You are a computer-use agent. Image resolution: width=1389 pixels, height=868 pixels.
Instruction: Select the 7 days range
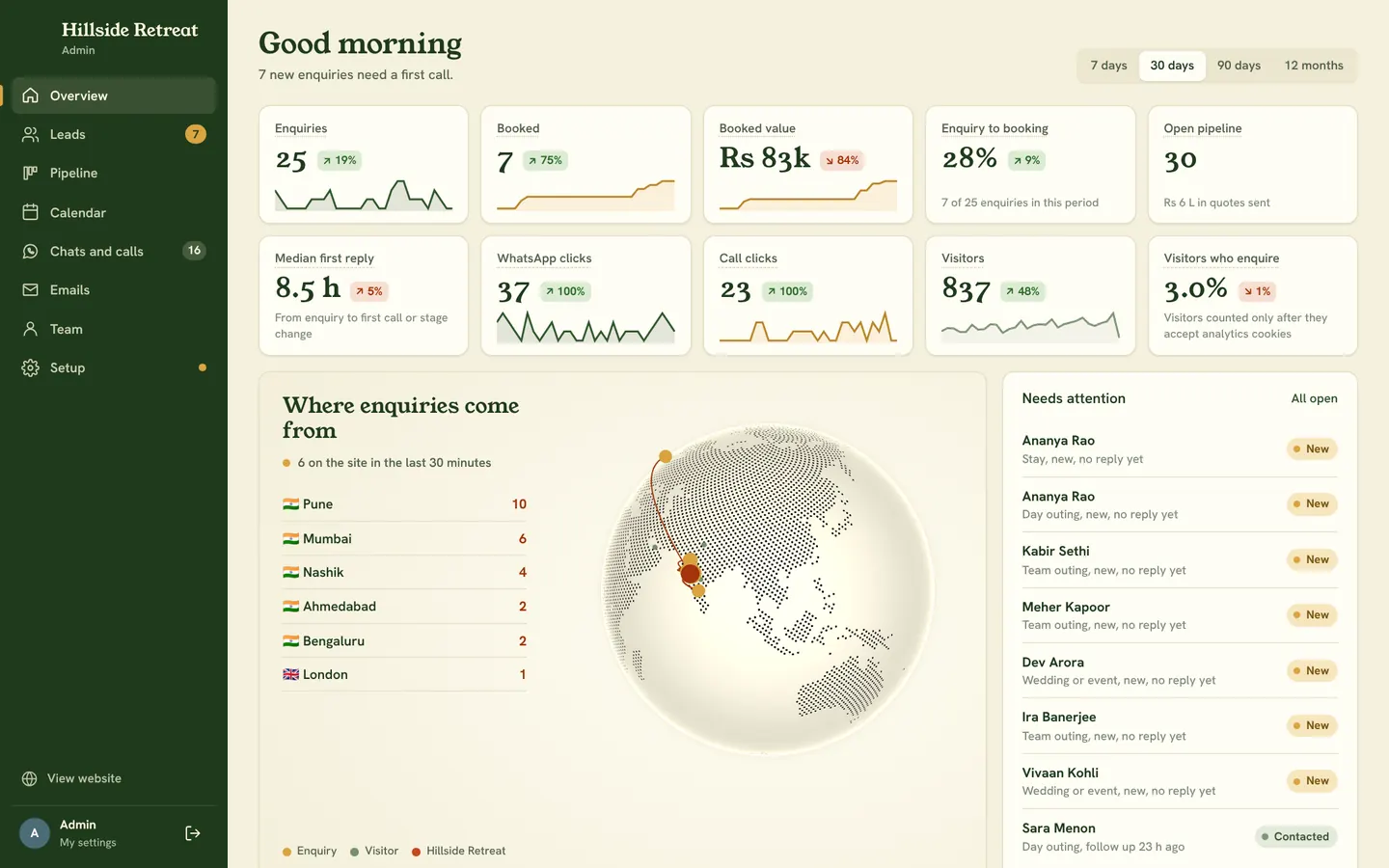click(1108, 66)
